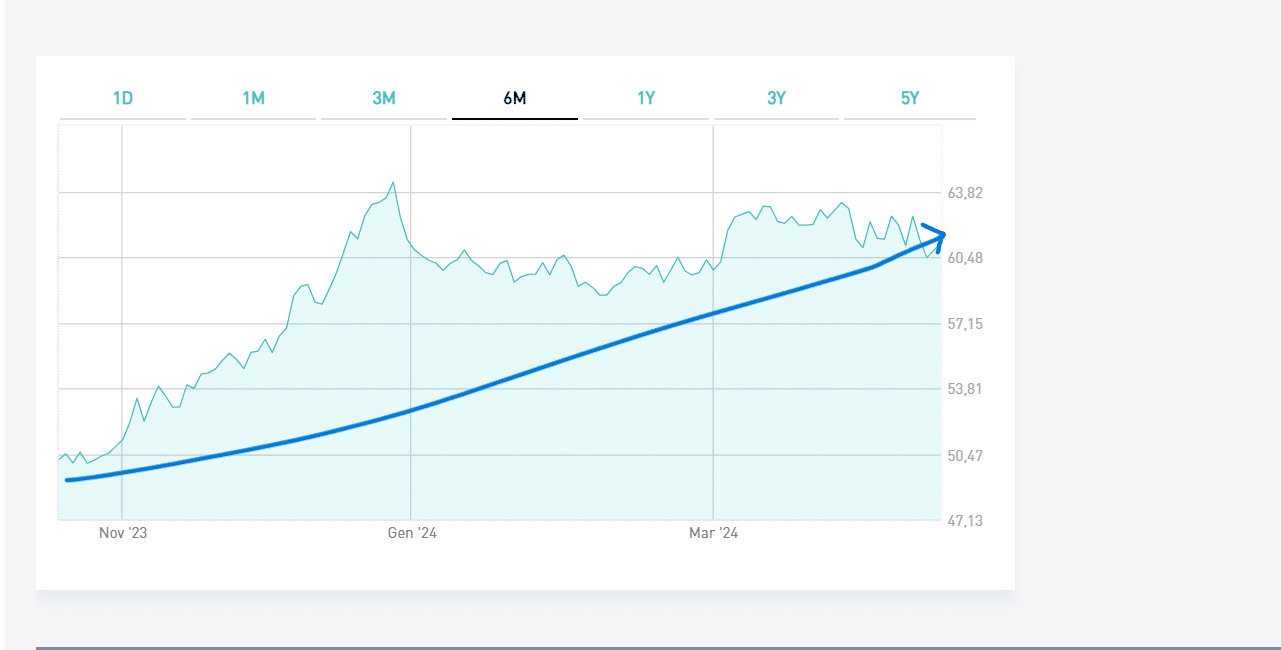Viewport: 1281px width, 650px height.
Task: Click the 60,48 y-axis value
Action: (x=965, y=258)
